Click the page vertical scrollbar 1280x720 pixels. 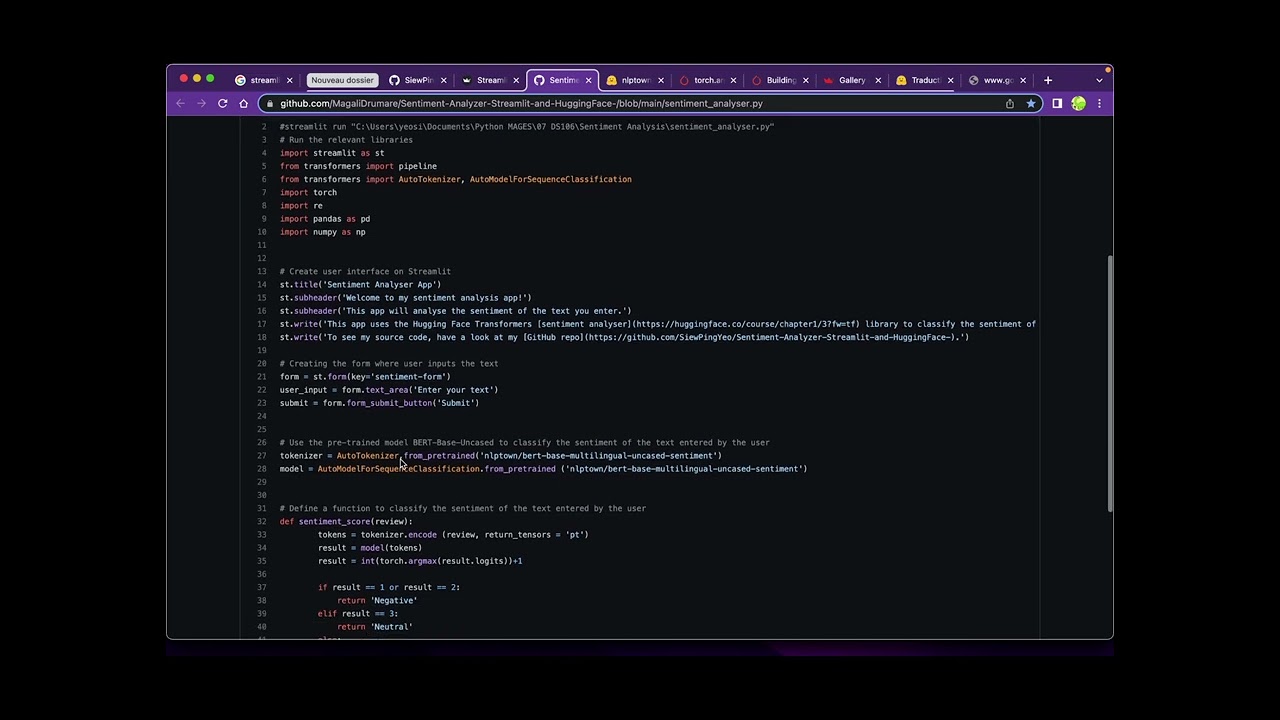pyautogui.click(x=1109, y=384)
